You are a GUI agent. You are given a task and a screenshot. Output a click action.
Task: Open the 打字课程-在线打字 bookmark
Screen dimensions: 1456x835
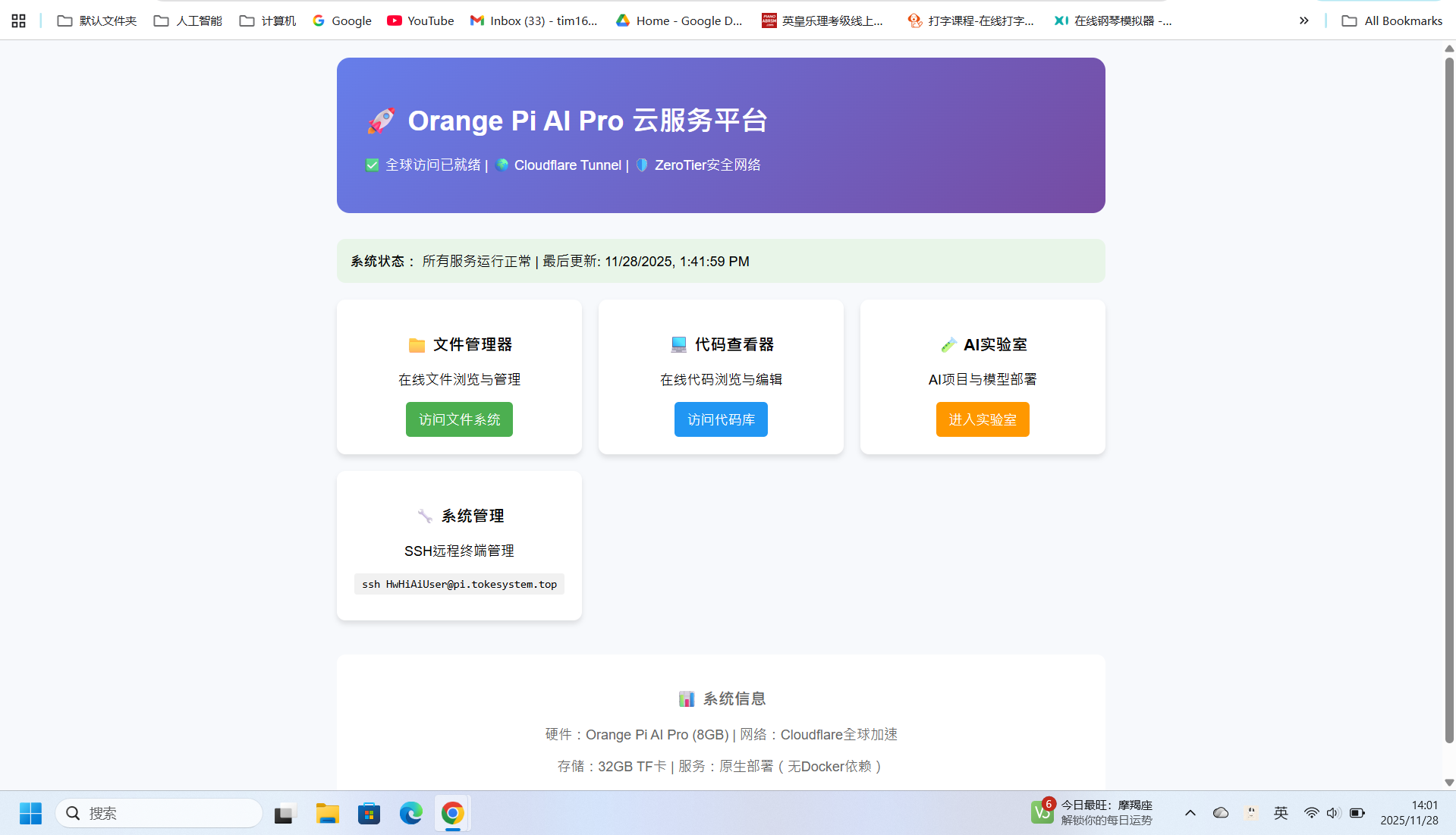click(x=970, y=20)
